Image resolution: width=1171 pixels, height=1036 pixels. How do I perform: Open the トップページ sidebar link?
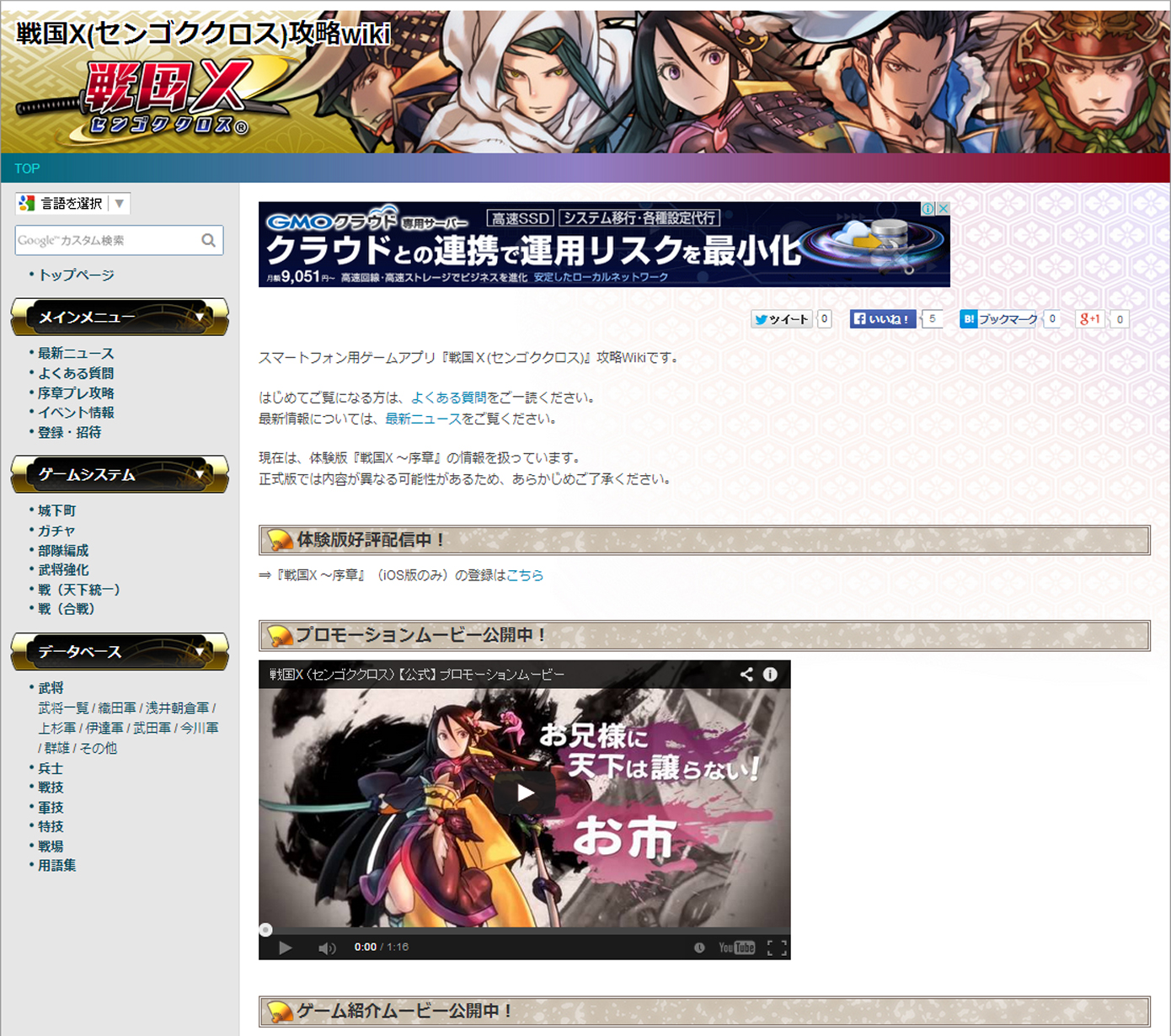pos(77,275)
